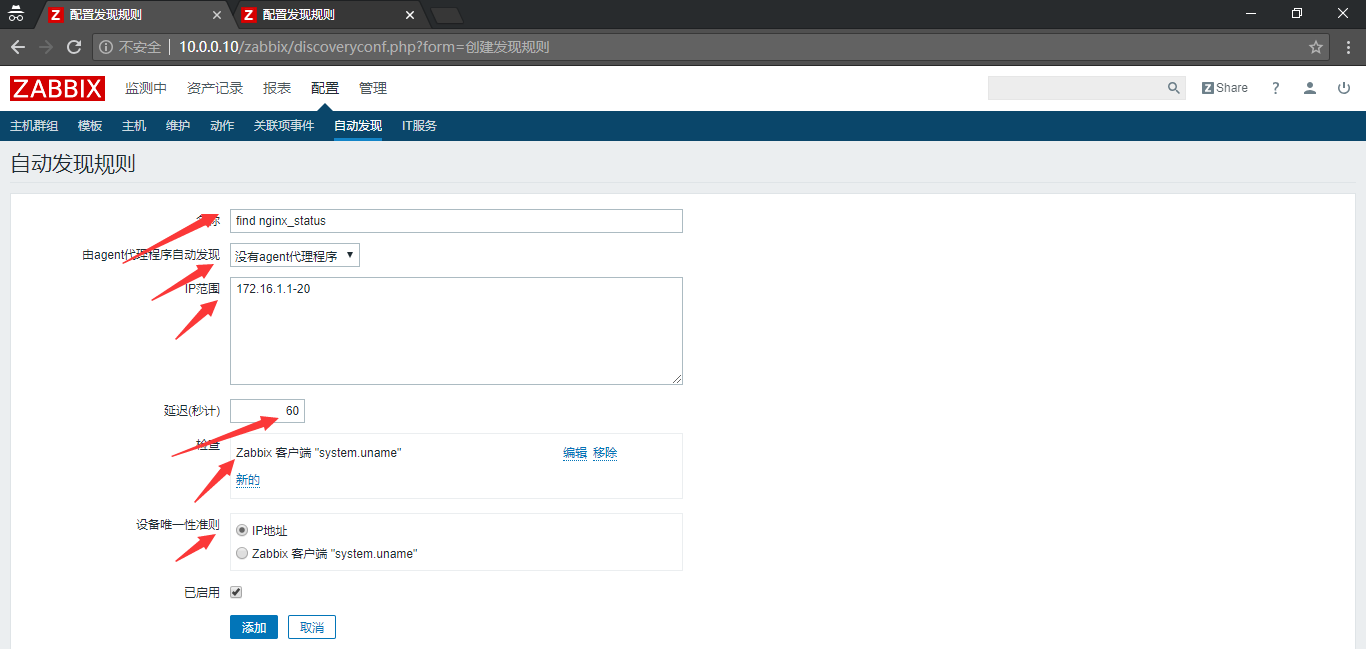Click the IP范围 text area
The height and width of the screenshot is (649, 1366).
coord(456,331)
